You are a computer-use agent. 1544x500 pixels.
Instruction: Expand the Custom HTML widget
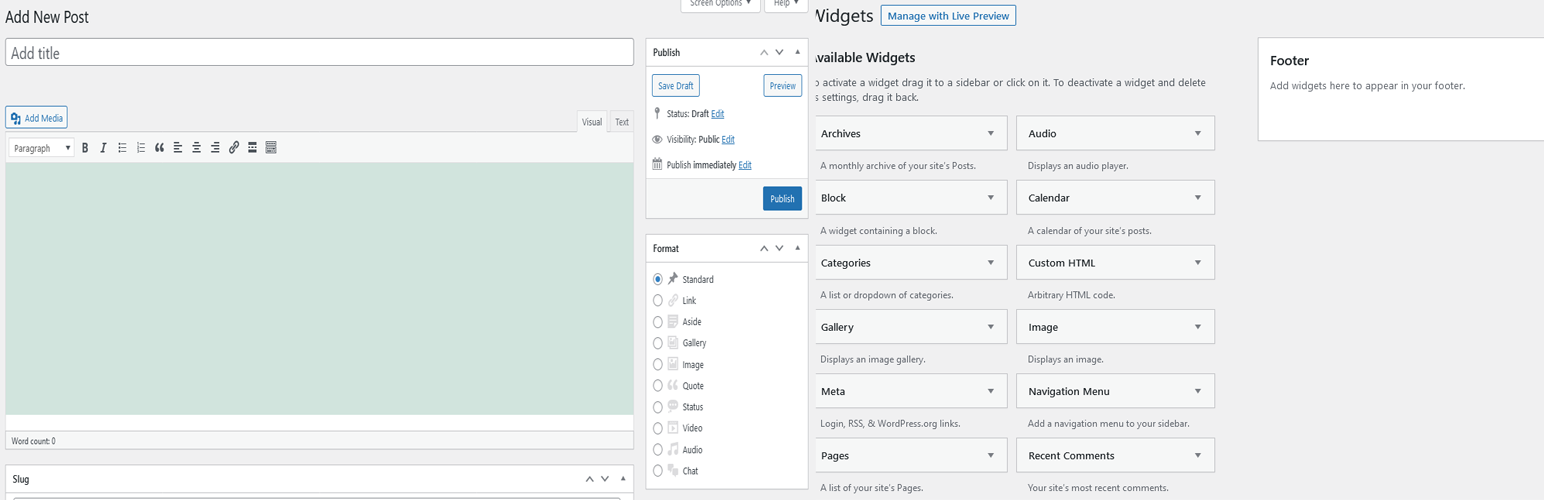pos(1197,263)
